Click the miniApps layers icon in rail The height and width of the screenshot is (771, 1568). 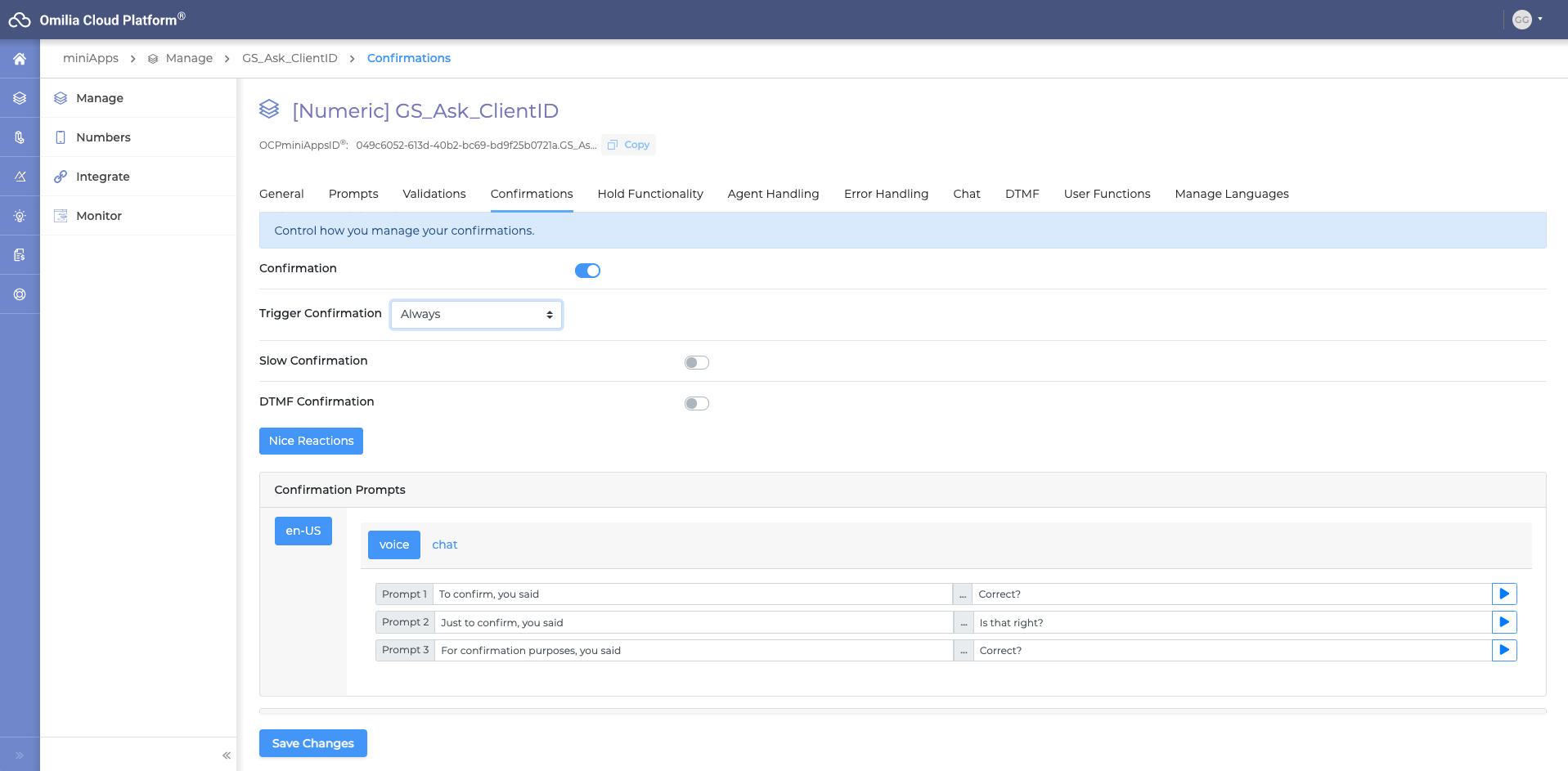[20, 98]
